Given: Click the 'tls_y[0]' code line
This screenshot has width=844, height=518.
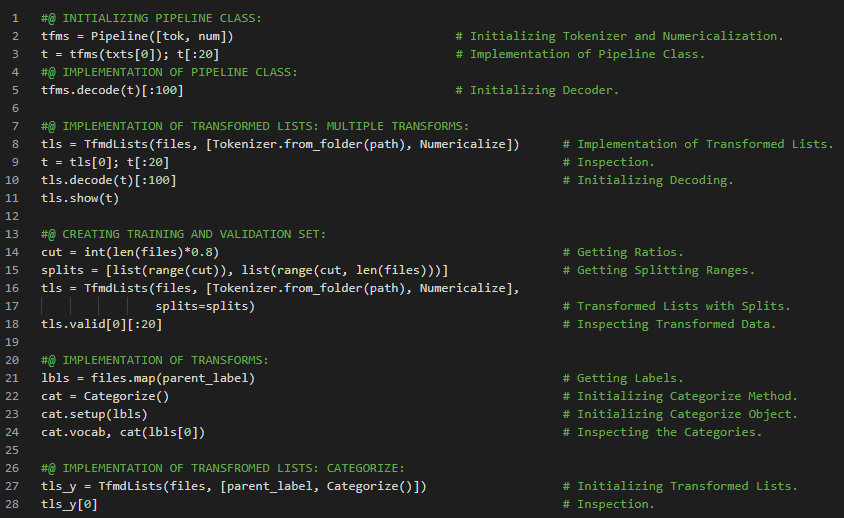Looking at the screenshot, I should coord(69,504).
